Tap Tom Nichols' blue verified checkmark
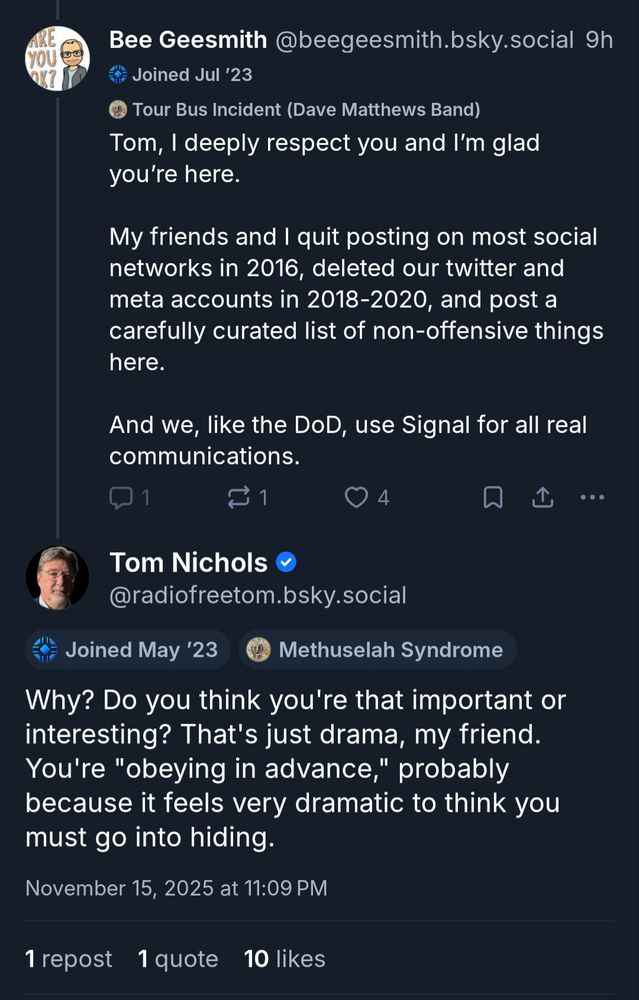 click(x=286, y=563)
